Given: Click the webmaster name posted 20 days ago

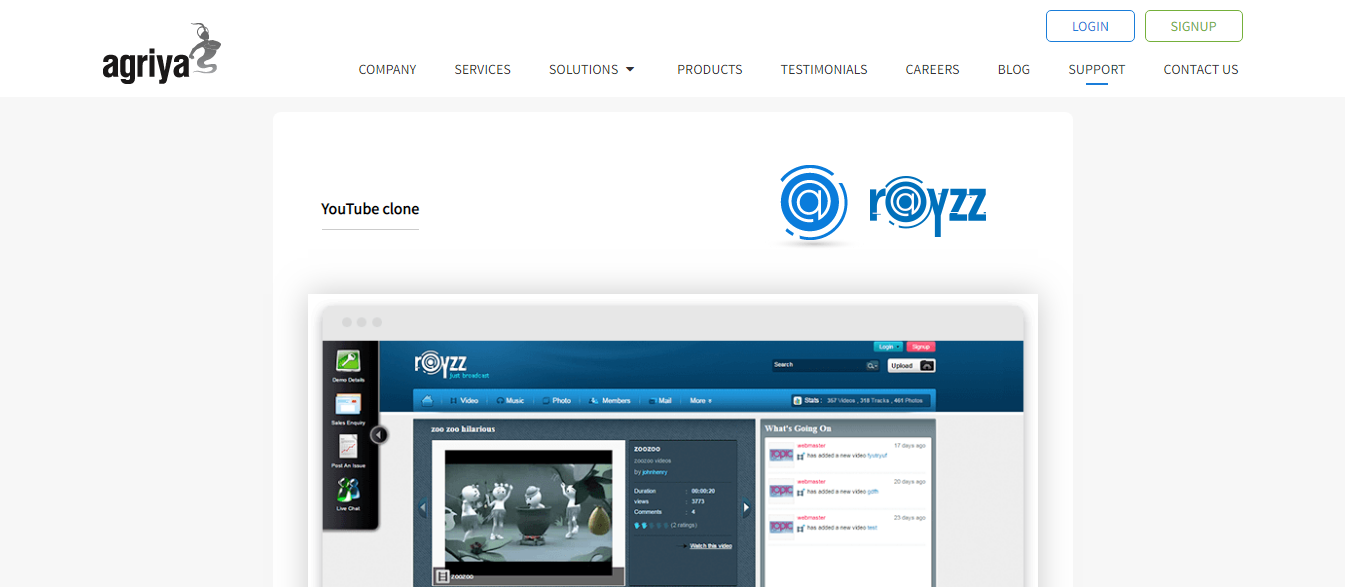Looking at the screenshot, I should (x=810, y=481).
